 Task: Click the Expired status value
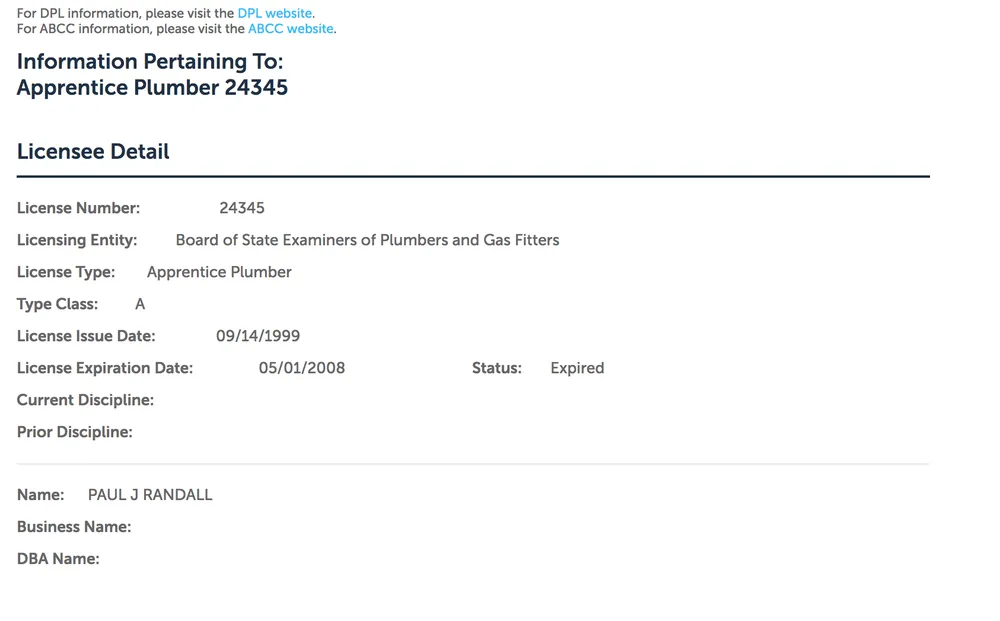click(x=577, y=368)
